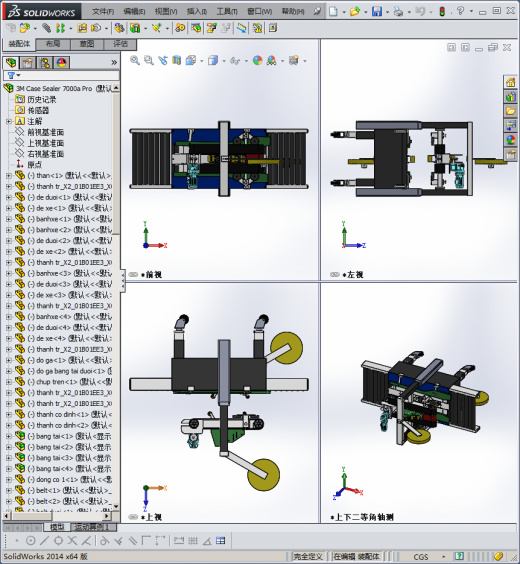Viewport: 520px width, 564px height.
Task: Open the 工具(T) menu
Action: (227, 12)
